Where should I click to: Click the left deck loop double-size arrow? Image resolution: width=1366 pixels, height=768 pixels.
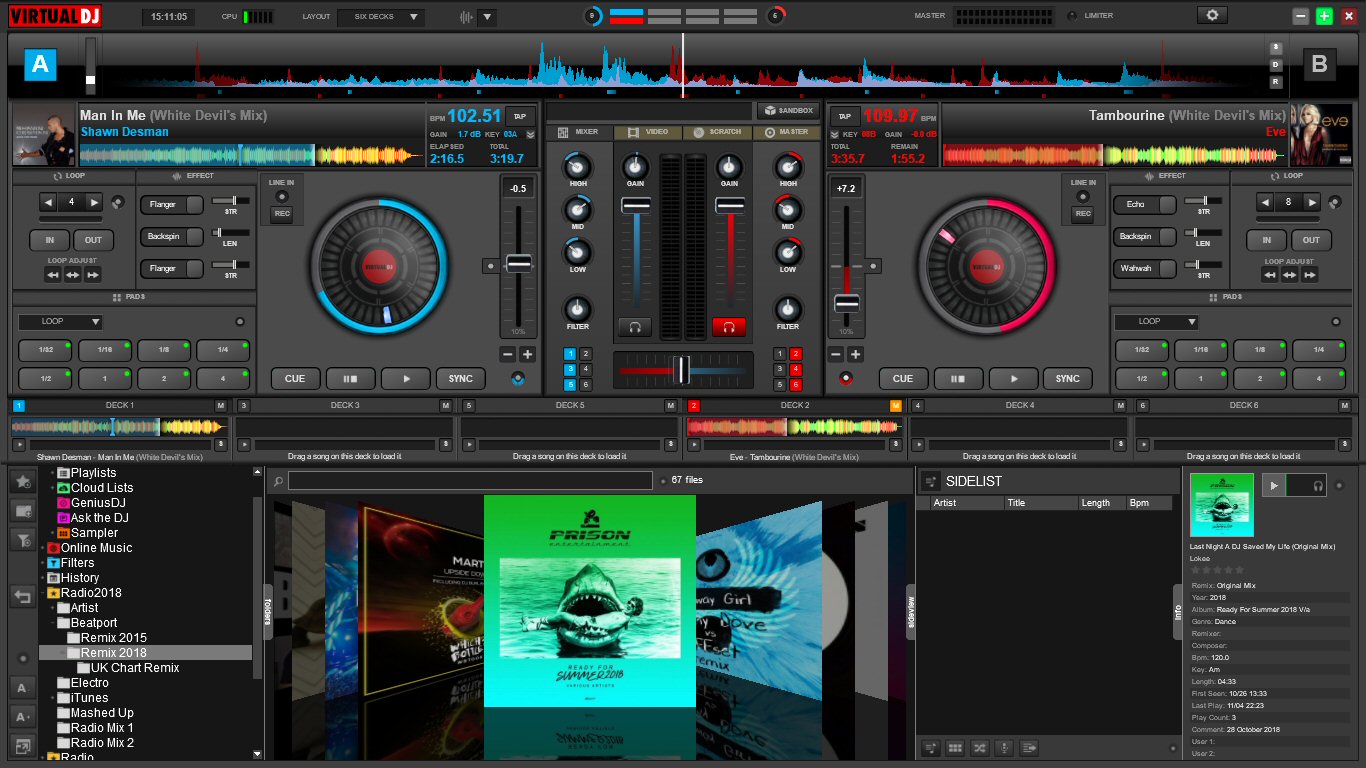pos(95,202)
